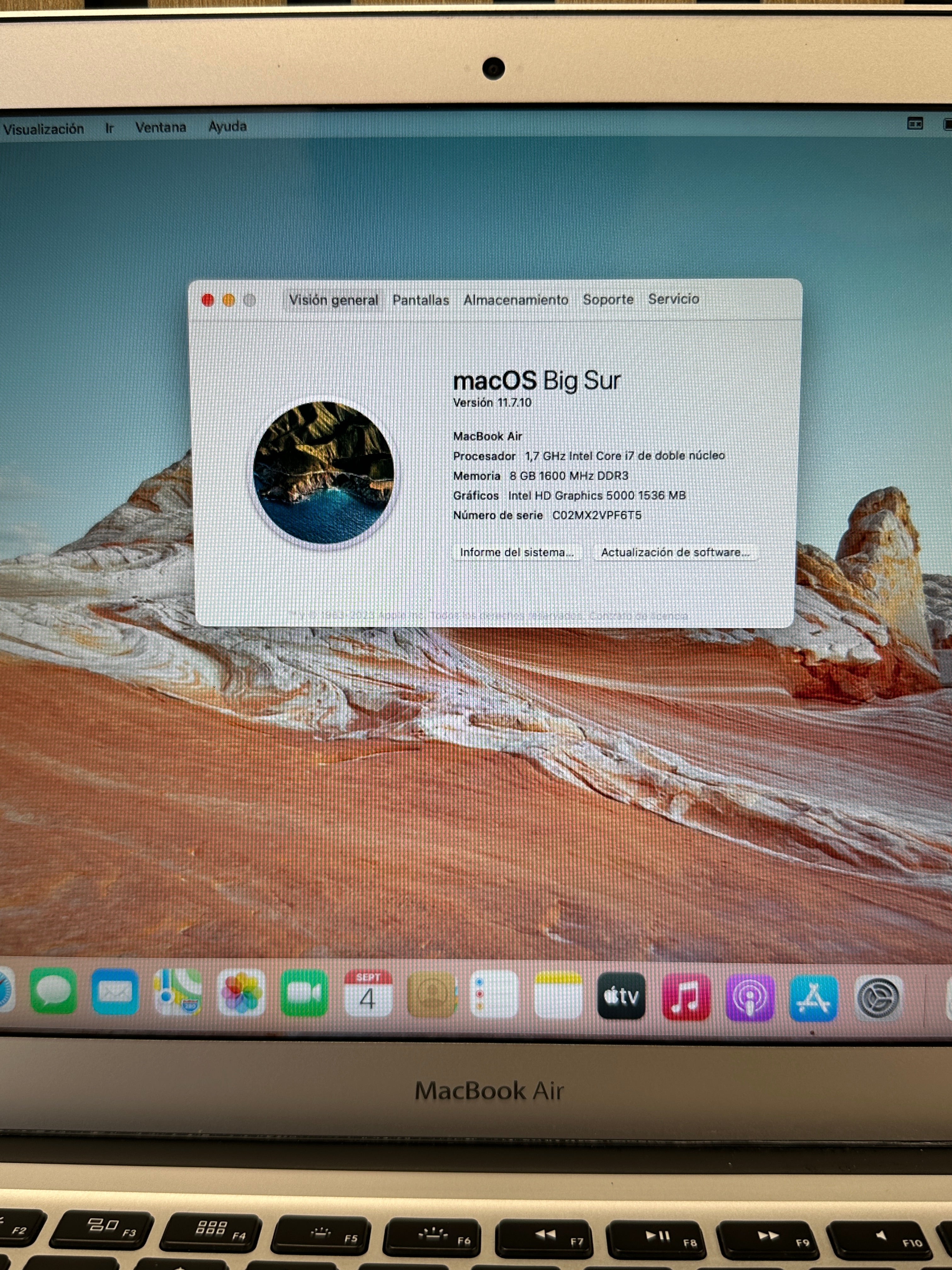Click the menu bar display mirroring icon
The width and height of the screenshot is (952, 1270).
point(915,123)
